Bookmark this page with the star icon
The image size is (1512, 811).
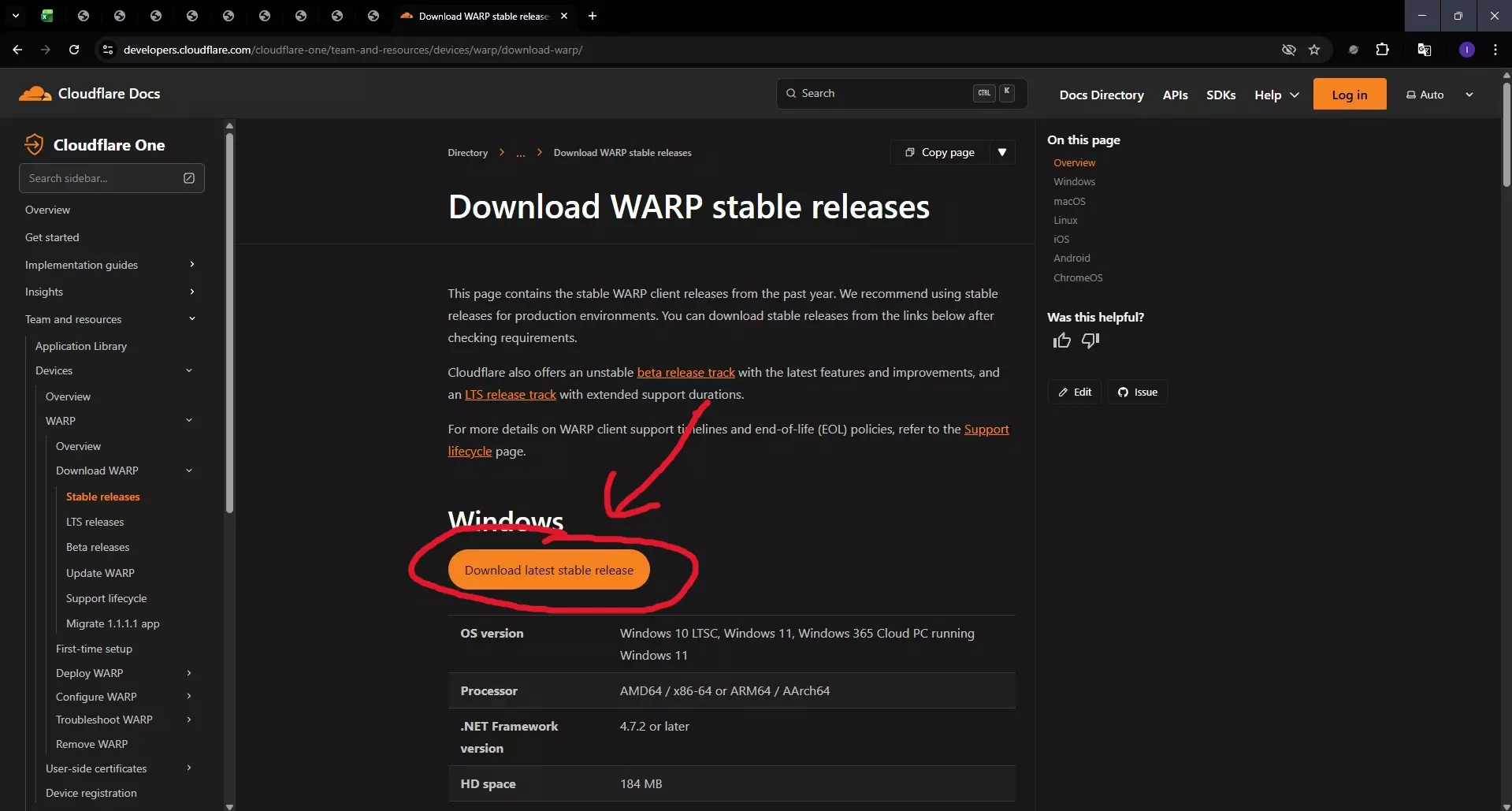[1314, 50]
